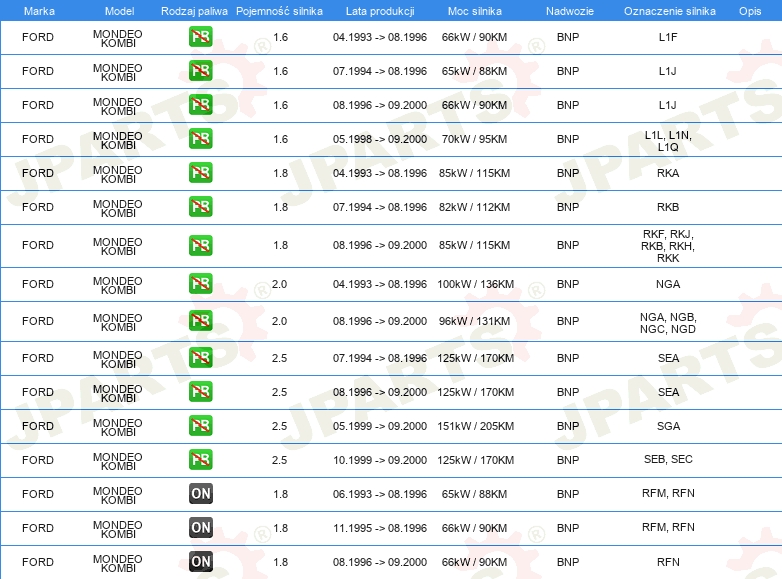Click the ON diesel icon in the 06.1993 row
The image size is (782, 579).
[x=200, y=493]
